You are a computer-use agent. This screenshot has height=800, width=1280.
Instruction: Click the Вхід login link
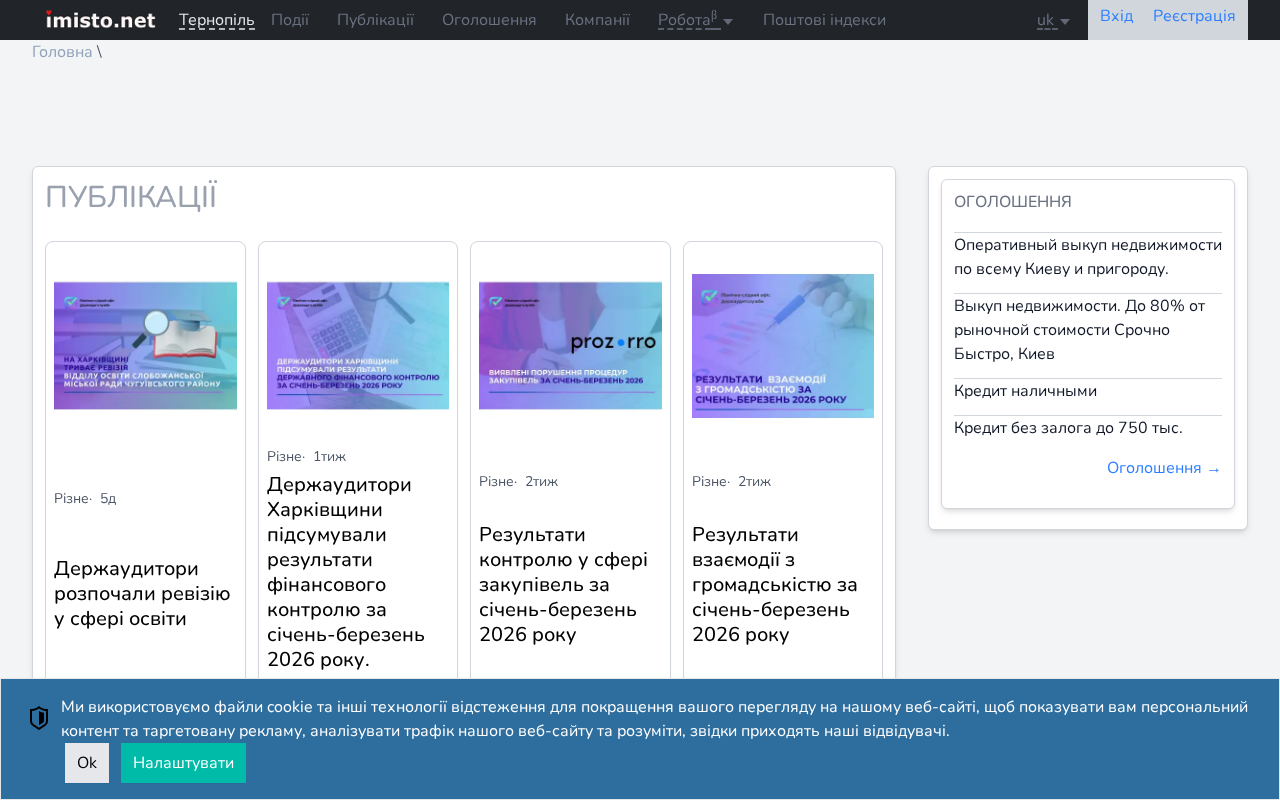[x=1116, y=16]
